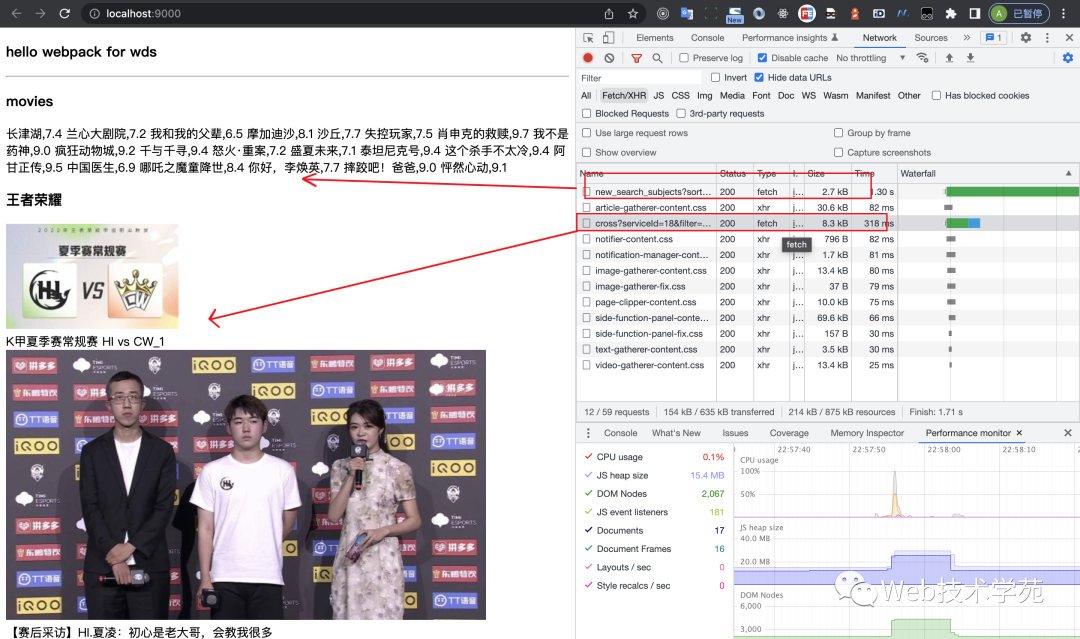Viewport: 1080px width, 639px height.
Task: Open the drawer three-dot menu beside Console
Action: click(588, 433)
